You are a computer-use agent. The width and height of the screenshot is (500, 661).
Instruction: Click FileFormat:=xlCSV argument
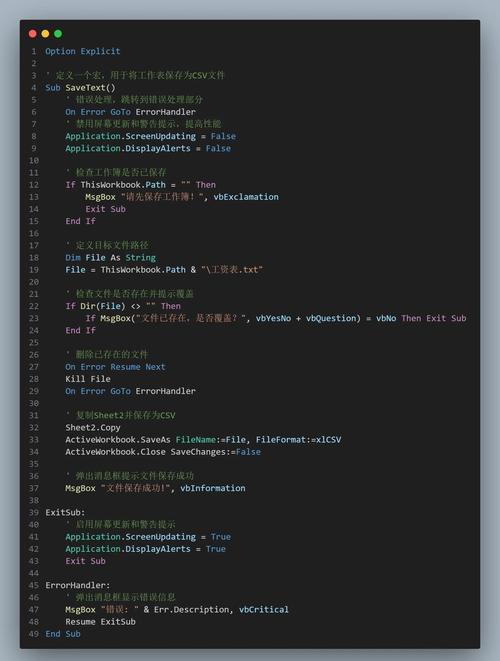click(x=298, y=440)
